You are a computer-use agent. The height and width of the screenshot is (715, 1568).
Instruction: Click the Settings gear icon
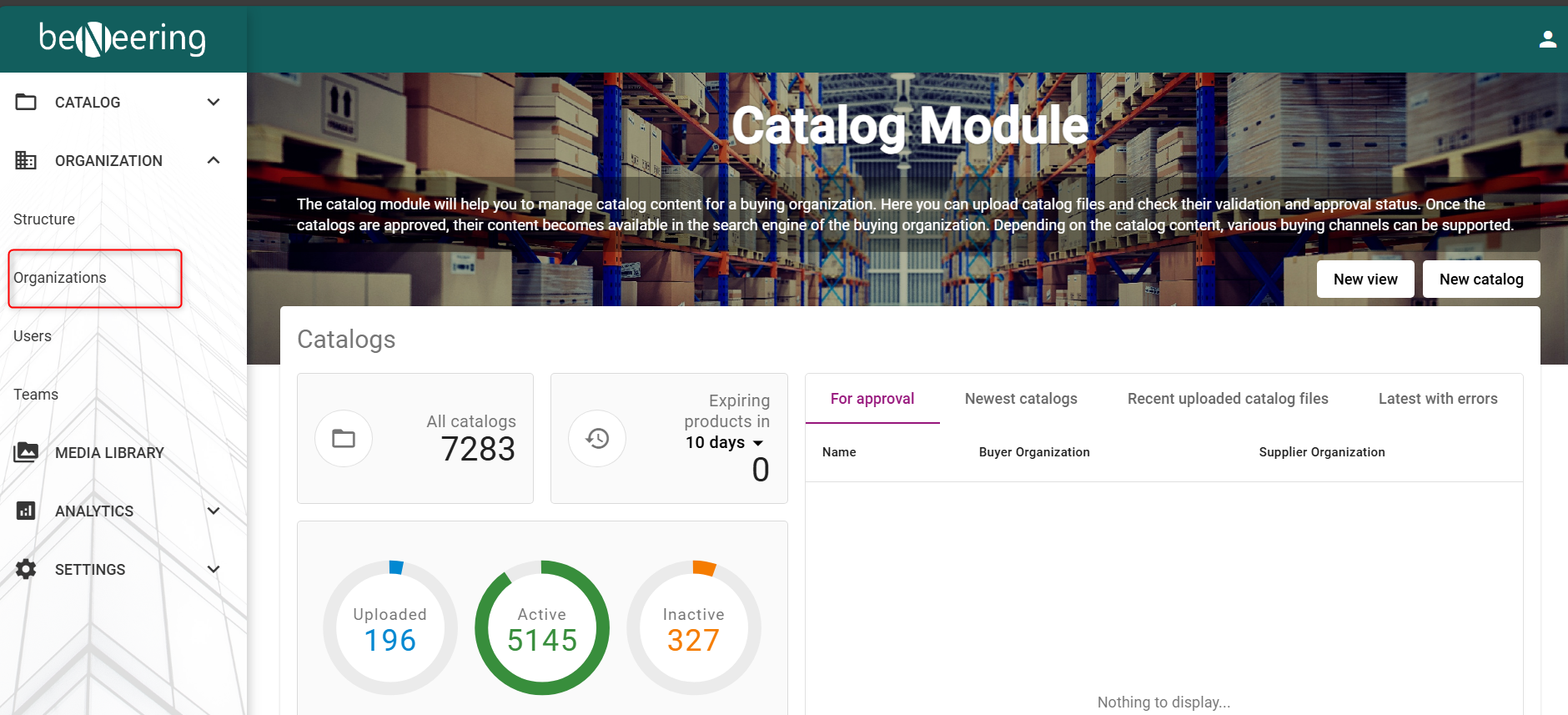[x=26, y=569]
